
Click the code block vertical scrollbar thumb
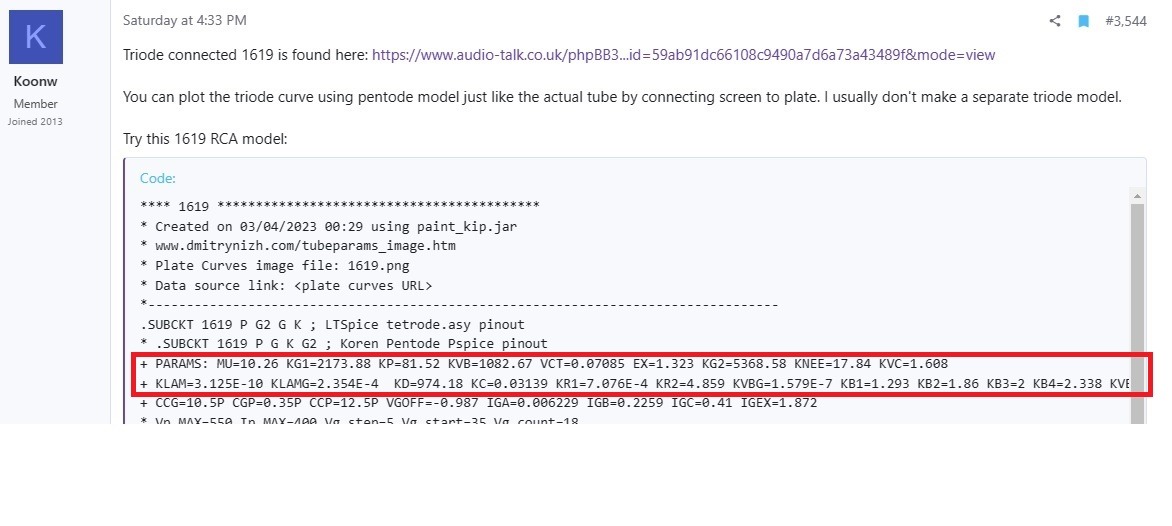point(1138,314)
